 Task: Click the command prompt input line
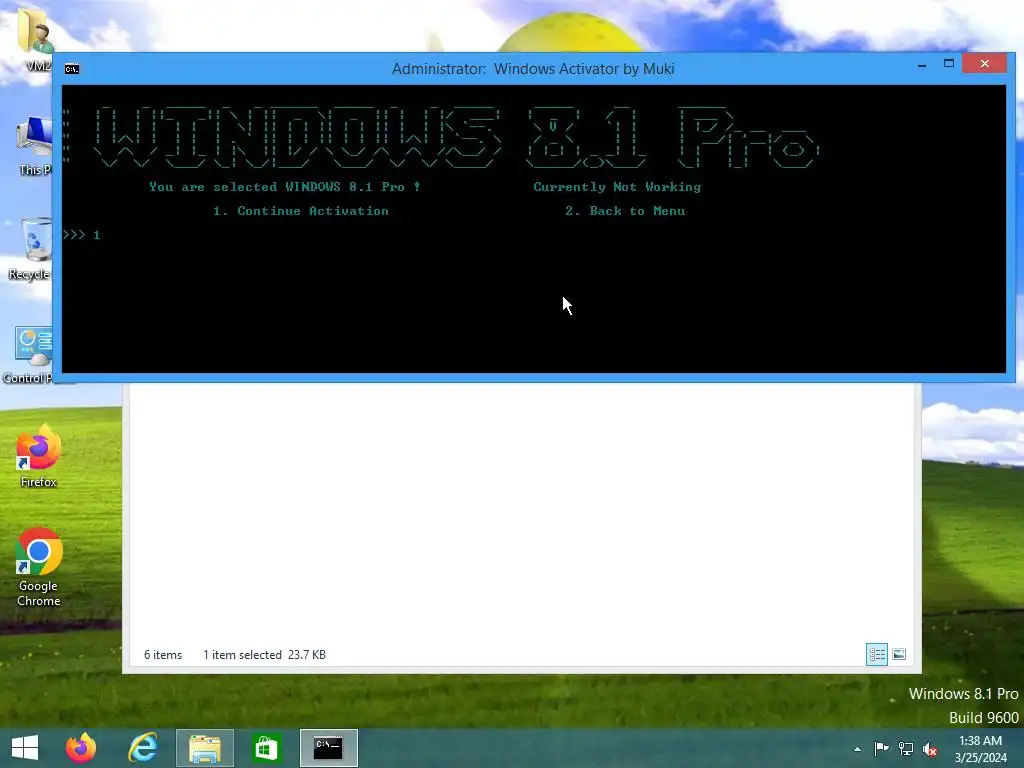point(534,235)
